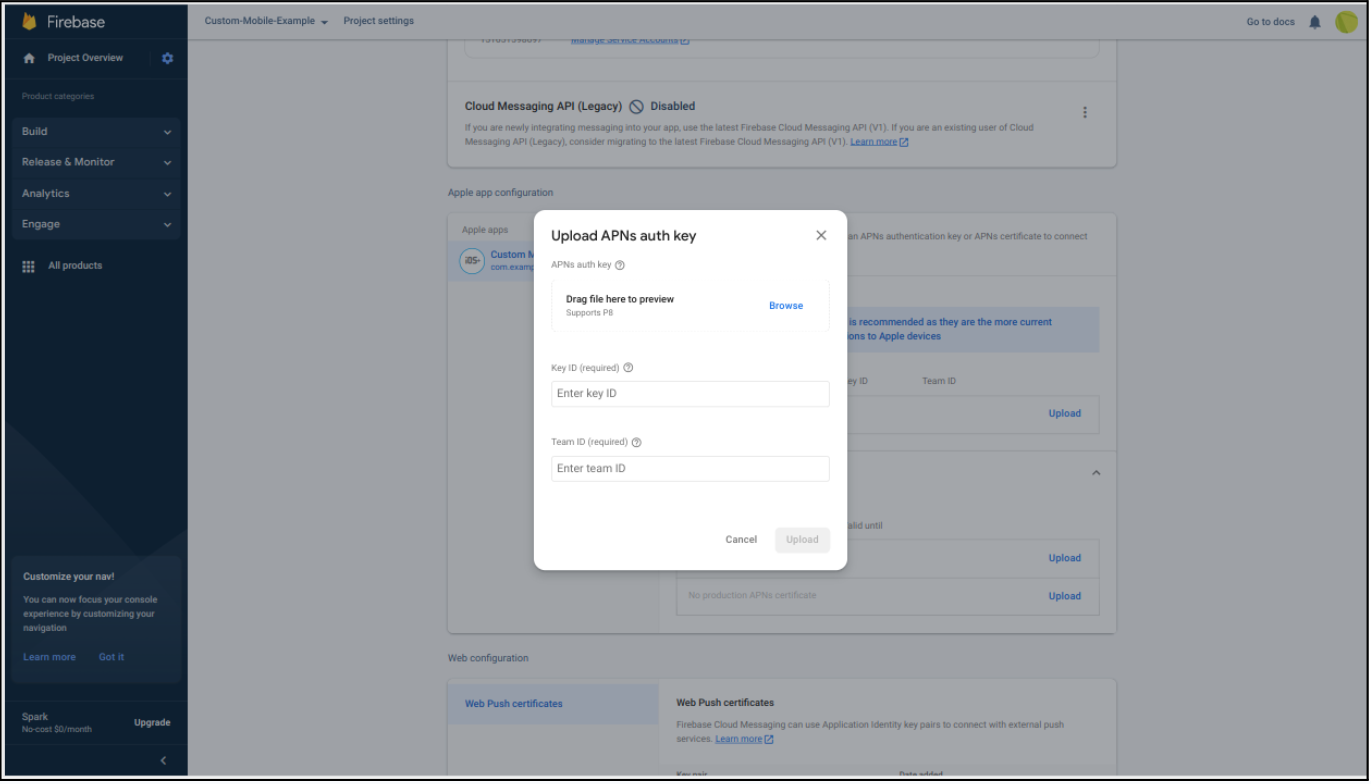
Task: Open the notifications bell
Action: [1315, 22]
